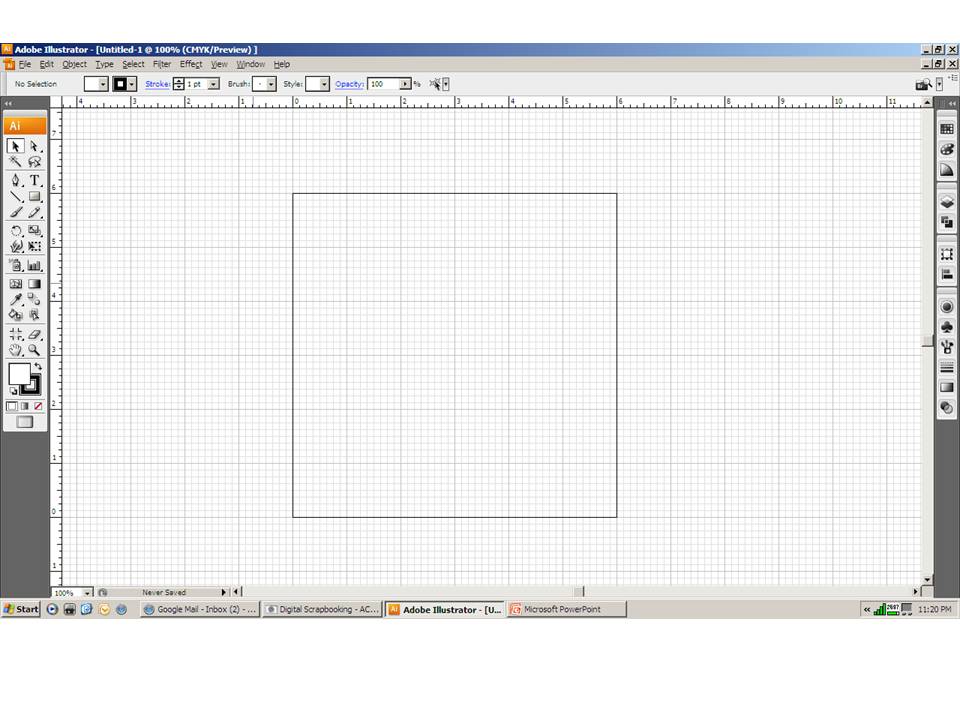Open the Style dropdown
The height and width of the screenshot is (720, 960).
click(324, 84)
